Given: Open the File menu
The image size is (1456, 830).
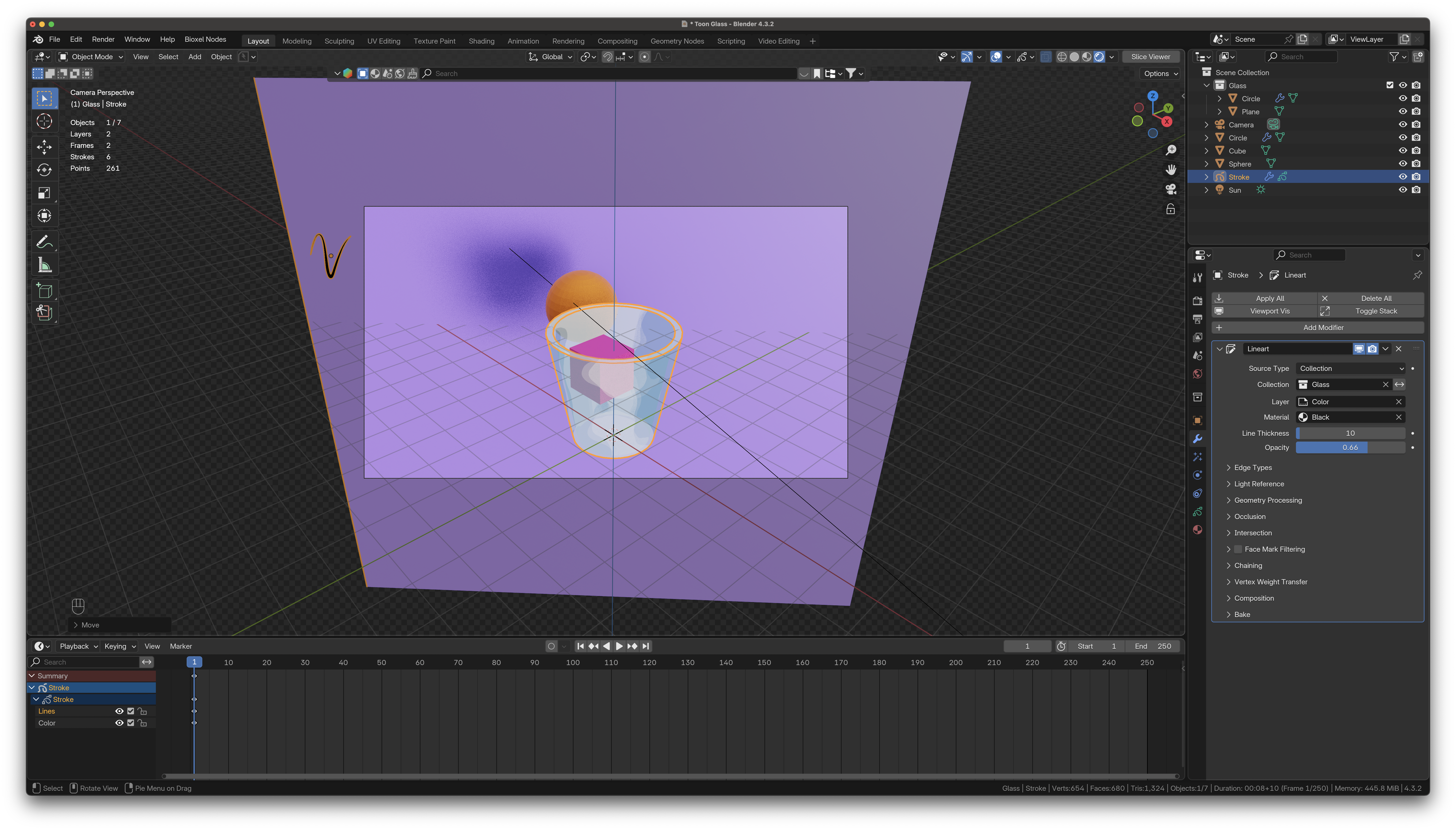Looking at the screenshot, I should coord(55,39).
